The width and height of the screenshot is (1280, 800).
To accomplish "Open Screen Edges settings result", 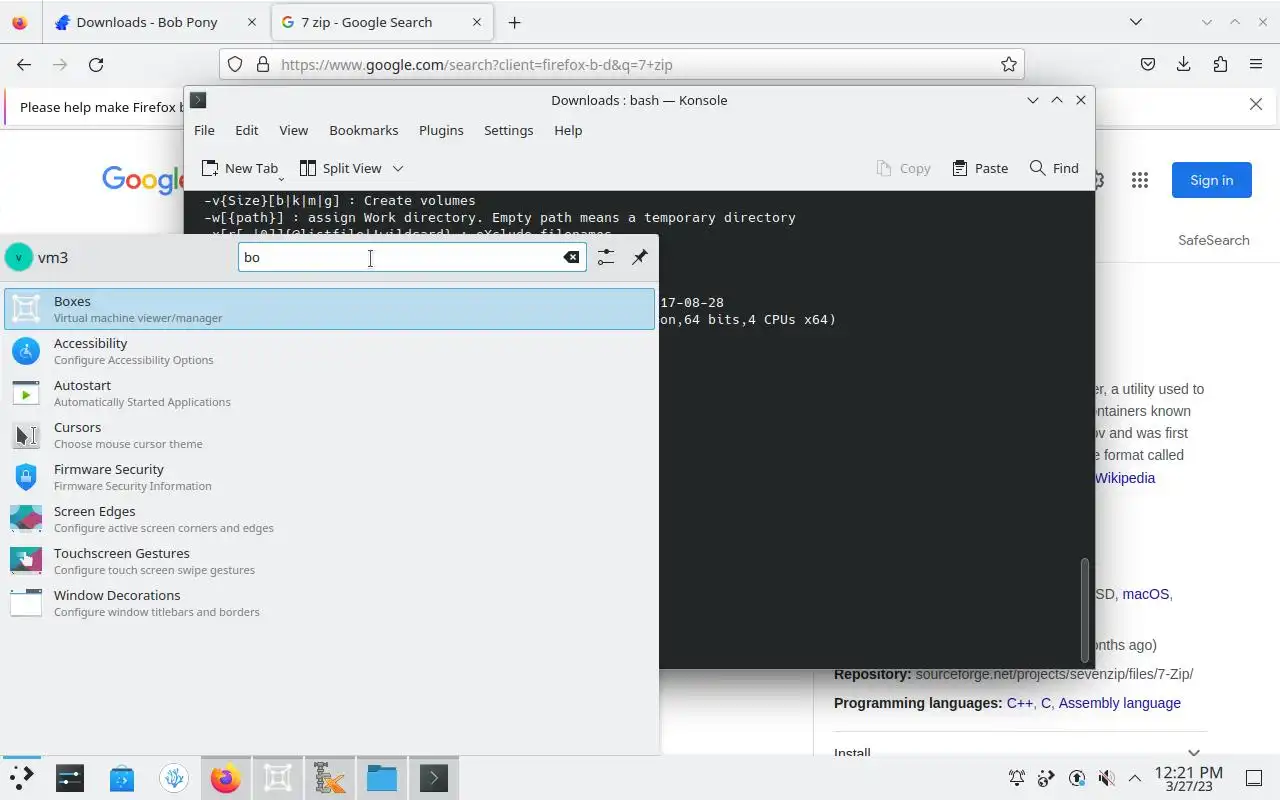I will pos(329,519).
